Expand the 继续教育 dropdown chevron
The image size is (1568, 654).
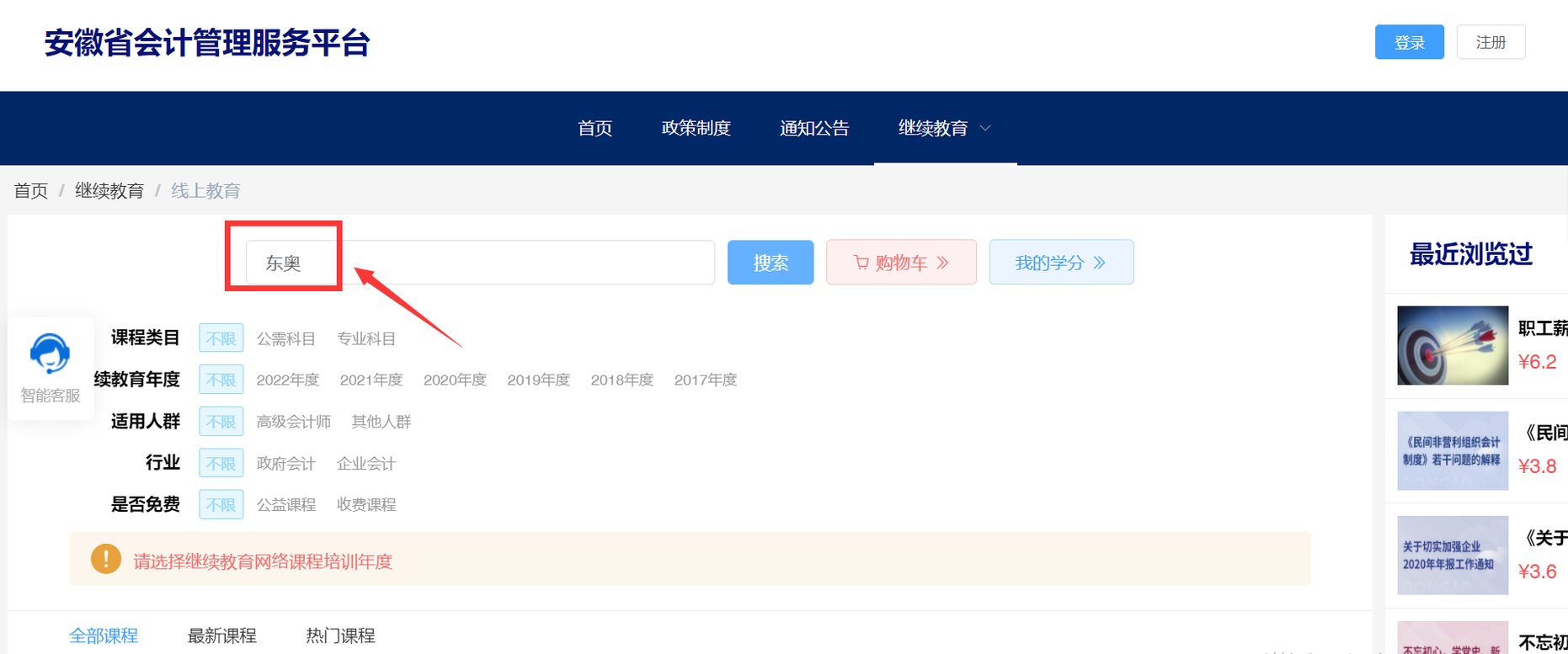(985, 128)
